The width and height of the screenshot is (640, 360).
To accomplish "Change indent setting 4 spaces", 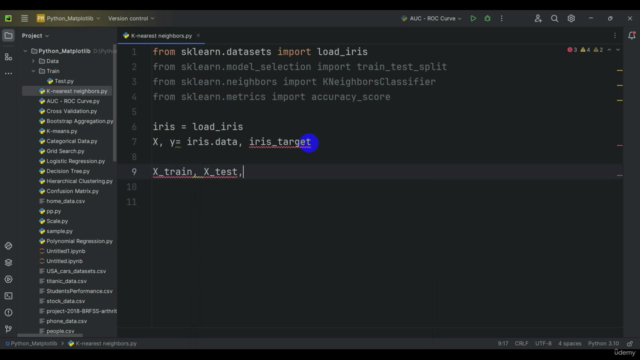I will pos(569,344).
